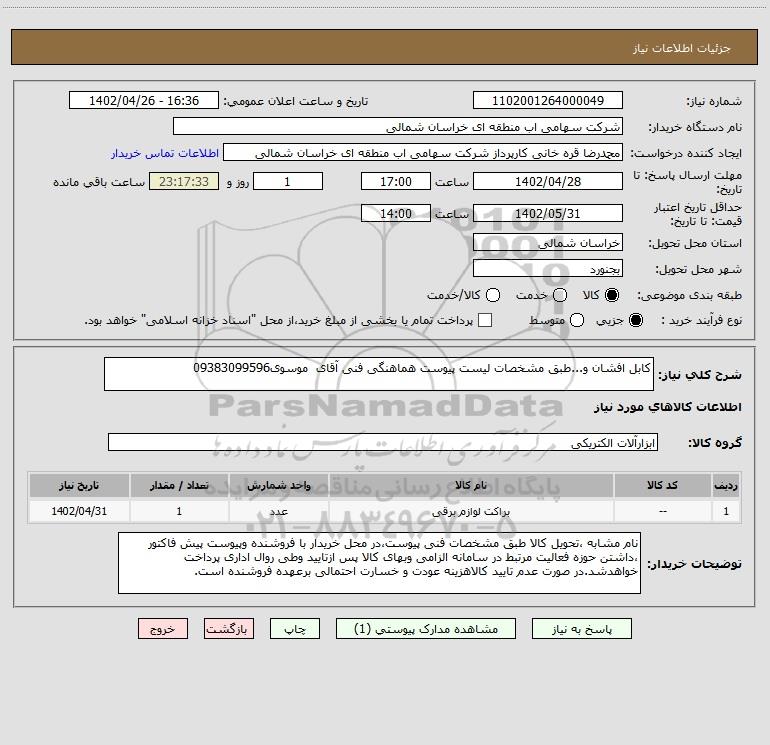Toggle اسناد خزانه اسلامی payment checkbox
The height and width of the screenshot is (745, 770).
pos(485,320)
